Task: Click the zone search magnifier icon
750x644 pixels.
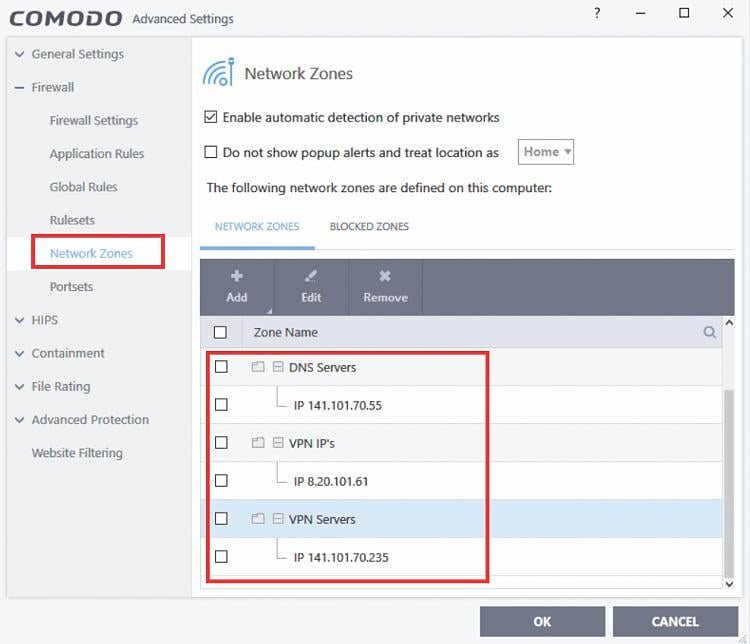Action: 710,333
